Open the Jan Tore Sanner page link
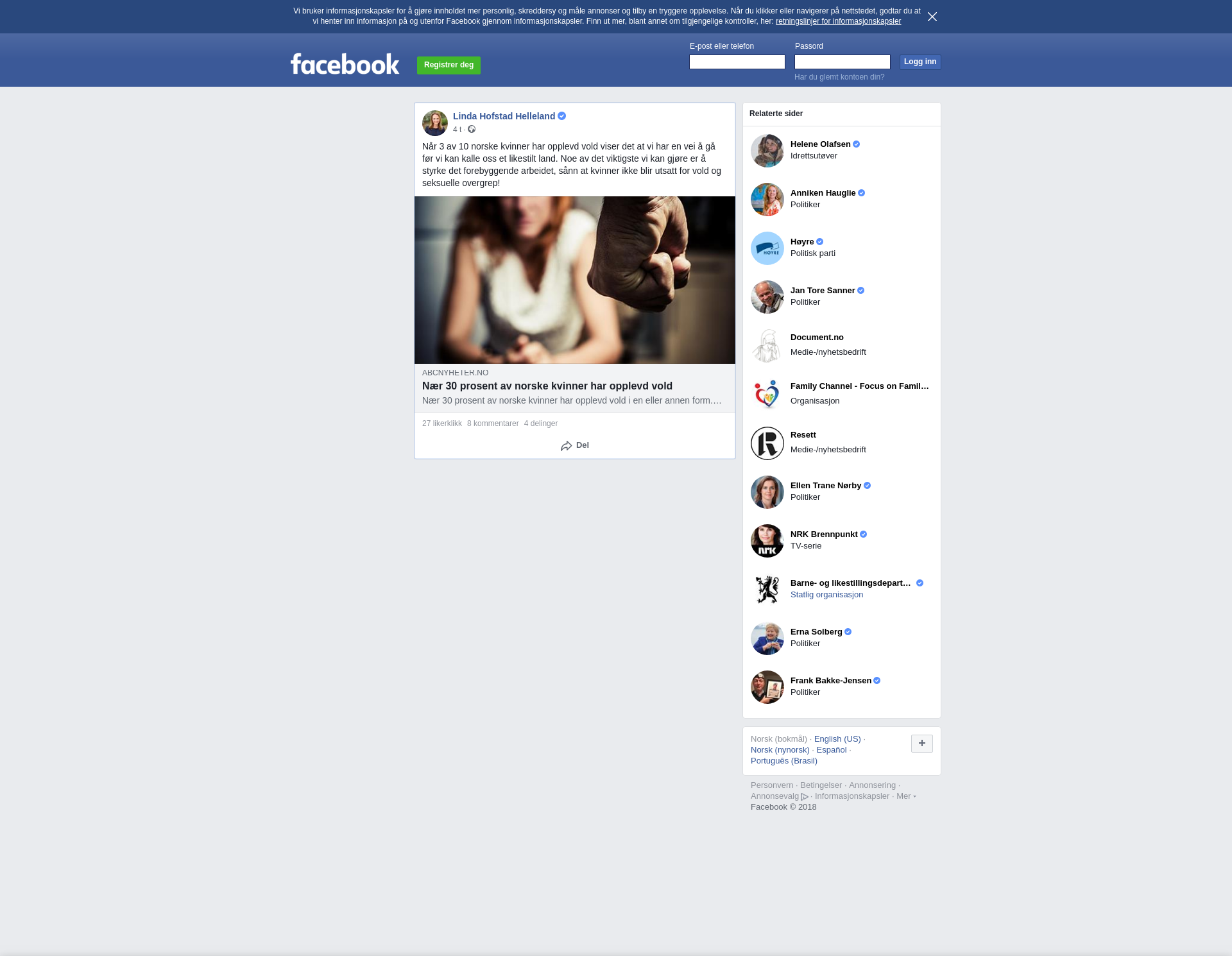 coord(823,291)
